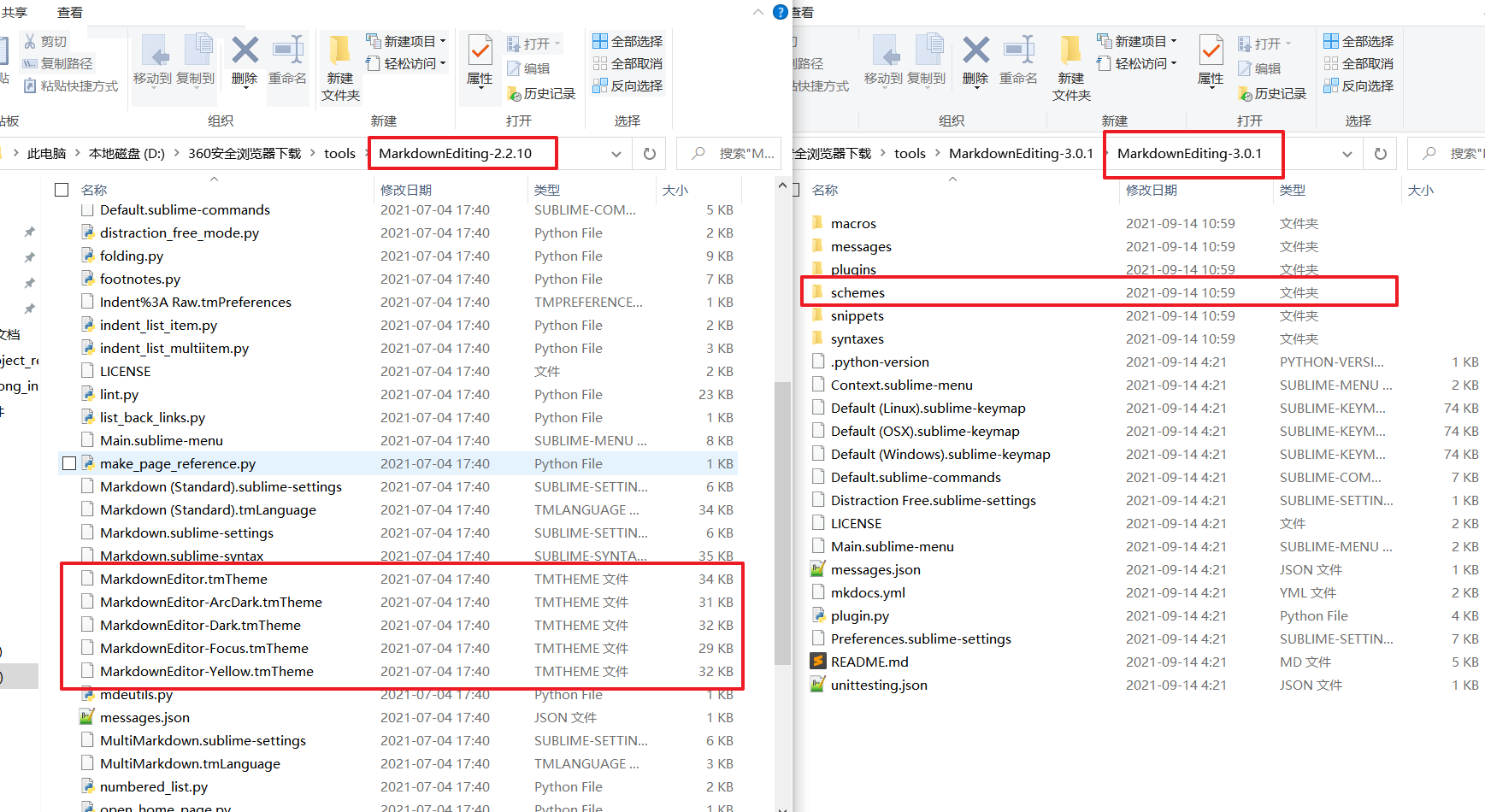Screen dimensions: 1485x812
Task: Select Markdown.sublime-settings in left window
Action: [x=186, y=533]
